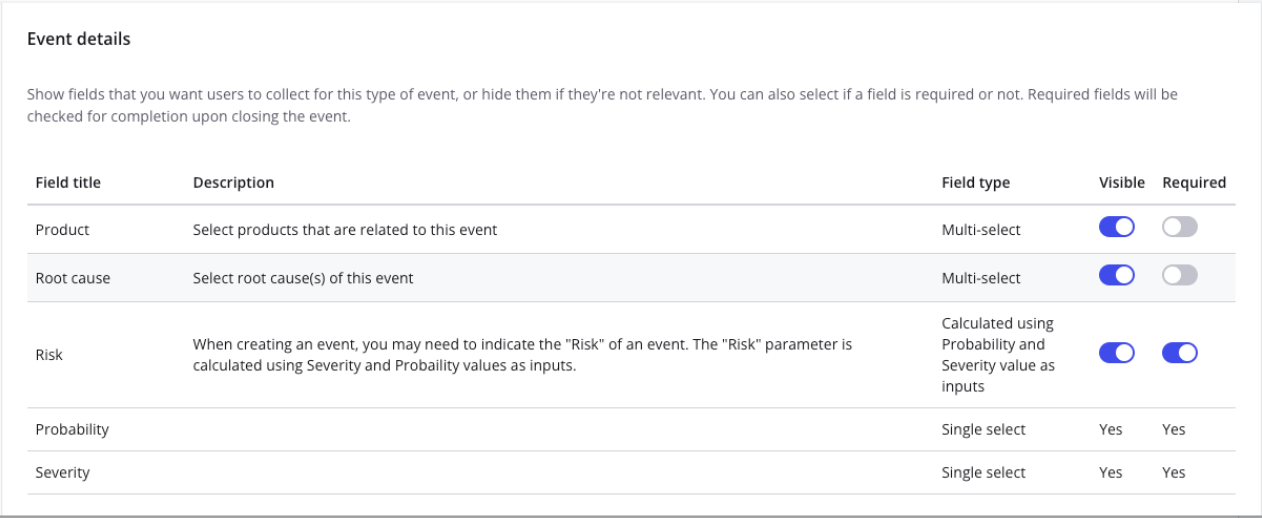
Task: Select the Severity row title
Action: coord(62,472)
